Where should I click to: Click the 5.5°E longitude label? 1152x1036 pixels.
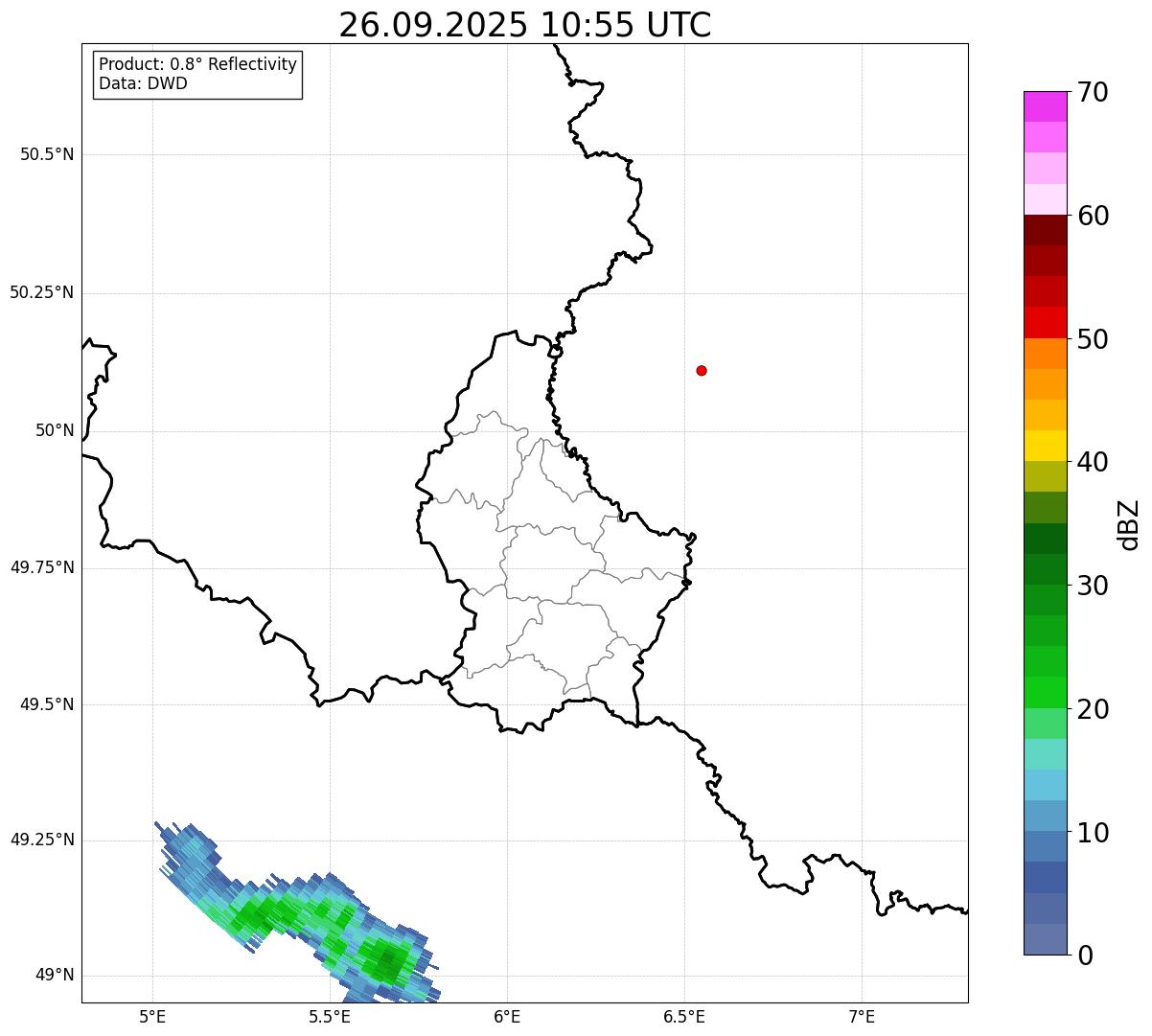click(330, 1016)
